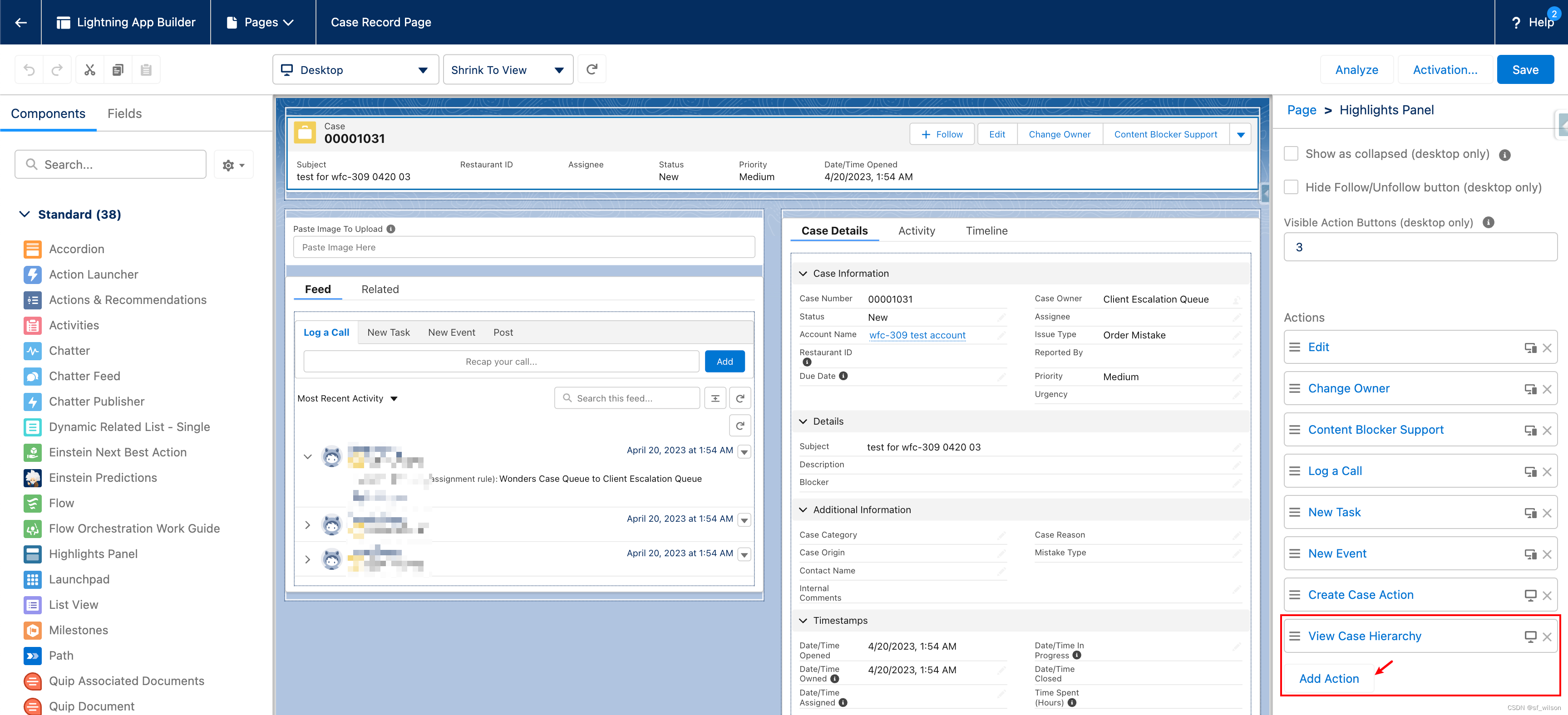Click the undo icon

pos(29,70)
